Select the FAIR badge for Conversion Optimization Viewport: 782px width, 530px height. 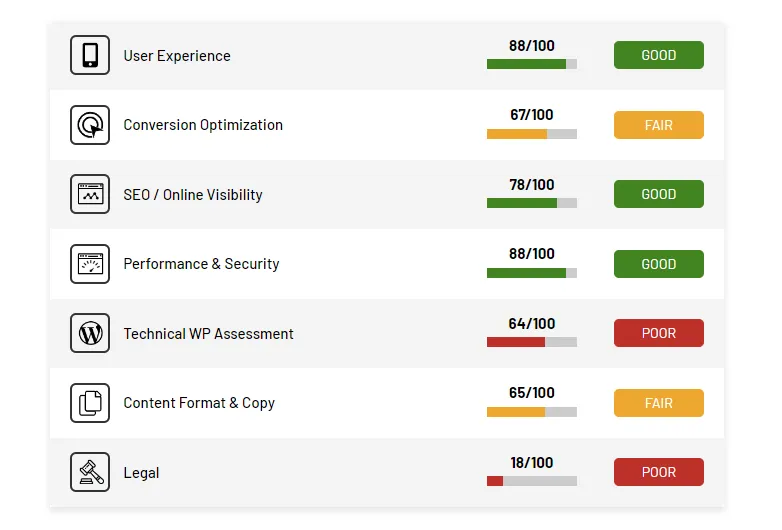click(x=658, y=125)
